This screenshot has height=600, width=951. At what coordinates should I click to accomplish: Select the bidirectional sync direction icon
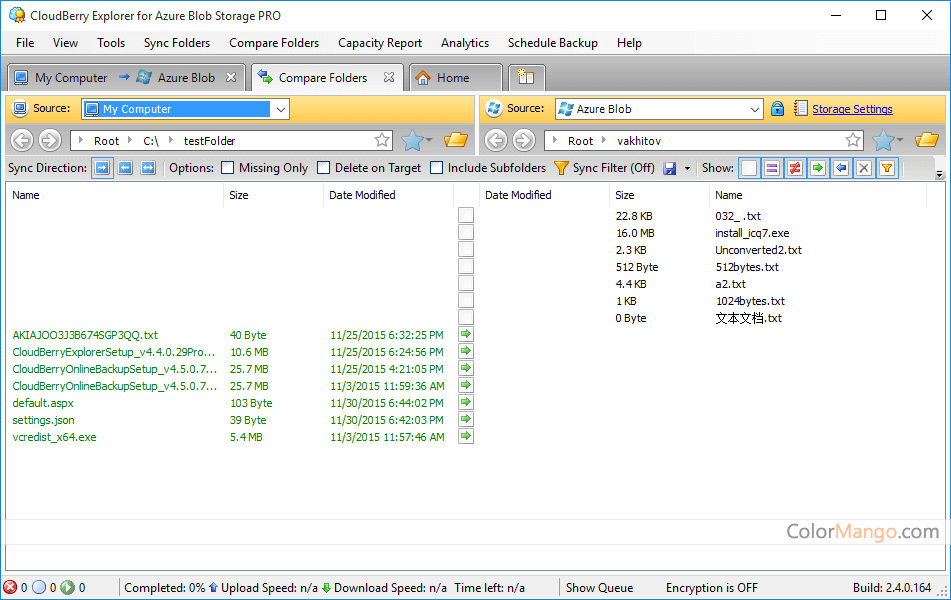click(x=150, y=168)
